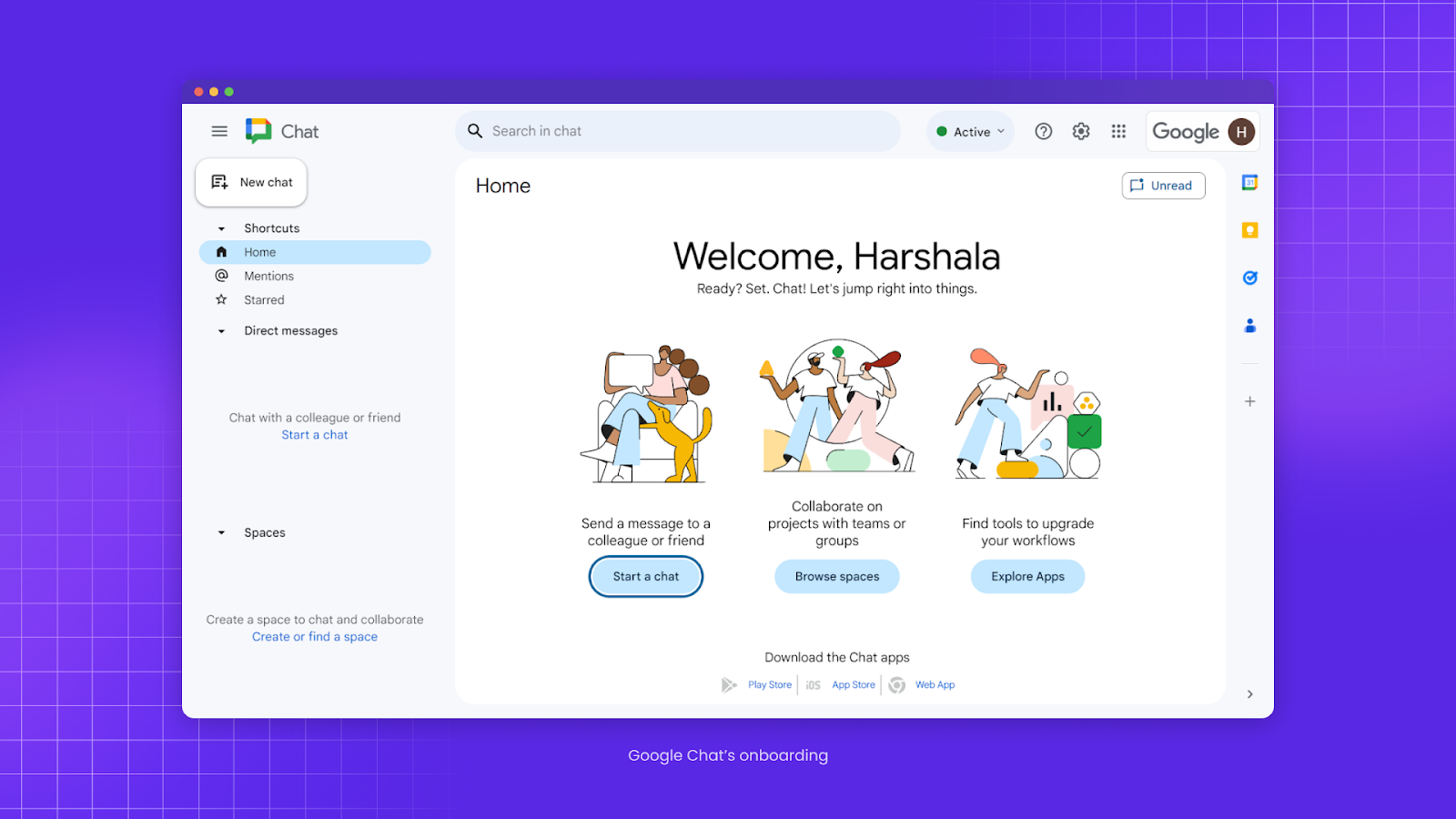Screen dimensions: 1456x819
Task: Open the Active status dropdown
Action: click(971, 132)
